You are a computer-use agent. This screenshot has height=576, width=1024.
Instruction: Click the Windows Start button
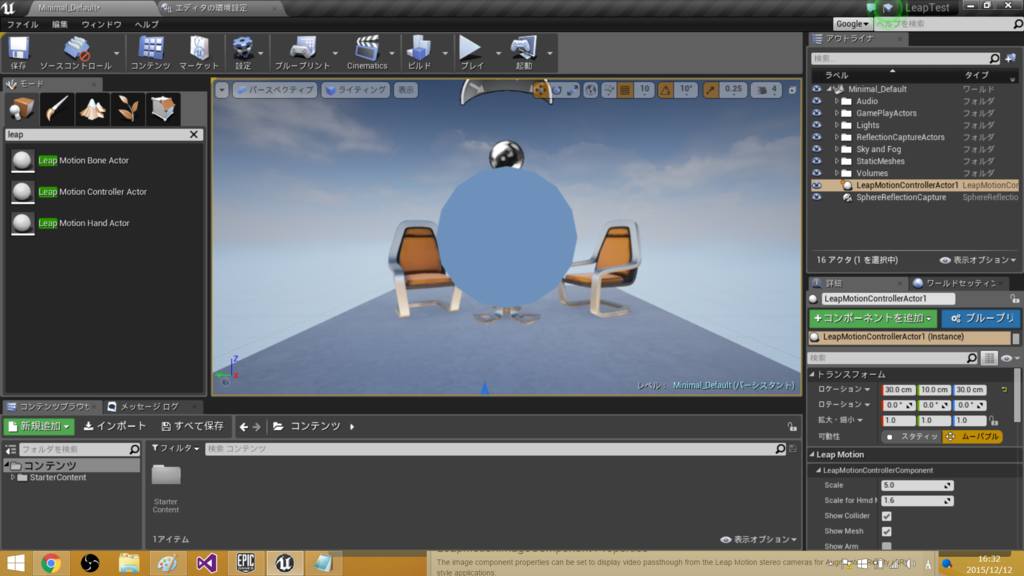(16, 563)
